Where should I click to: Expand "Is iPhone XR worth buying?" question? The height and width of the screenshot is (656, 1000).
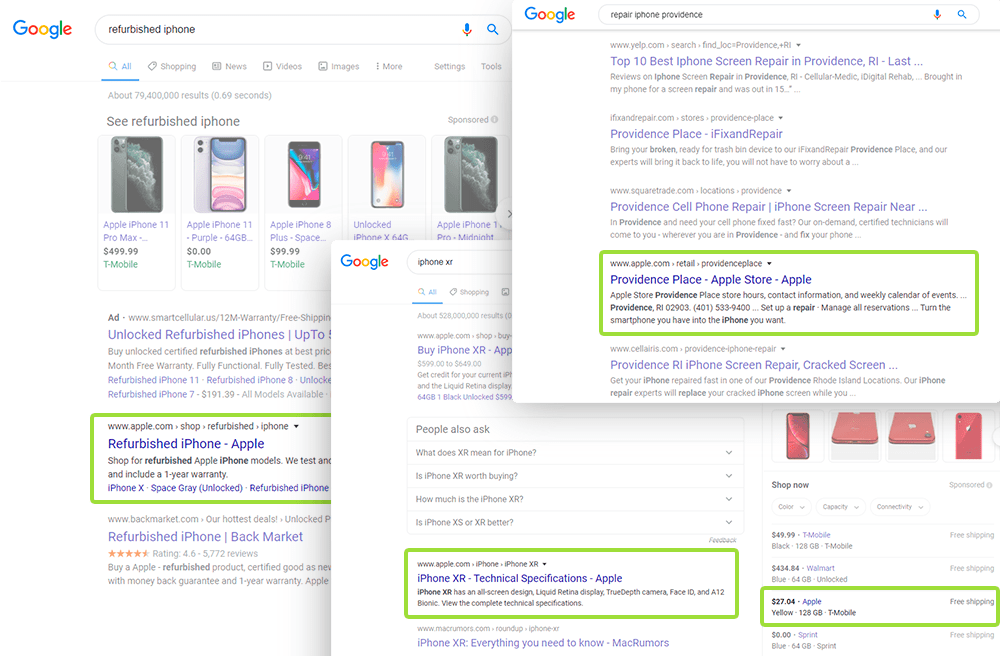click(x=575, y=476)
